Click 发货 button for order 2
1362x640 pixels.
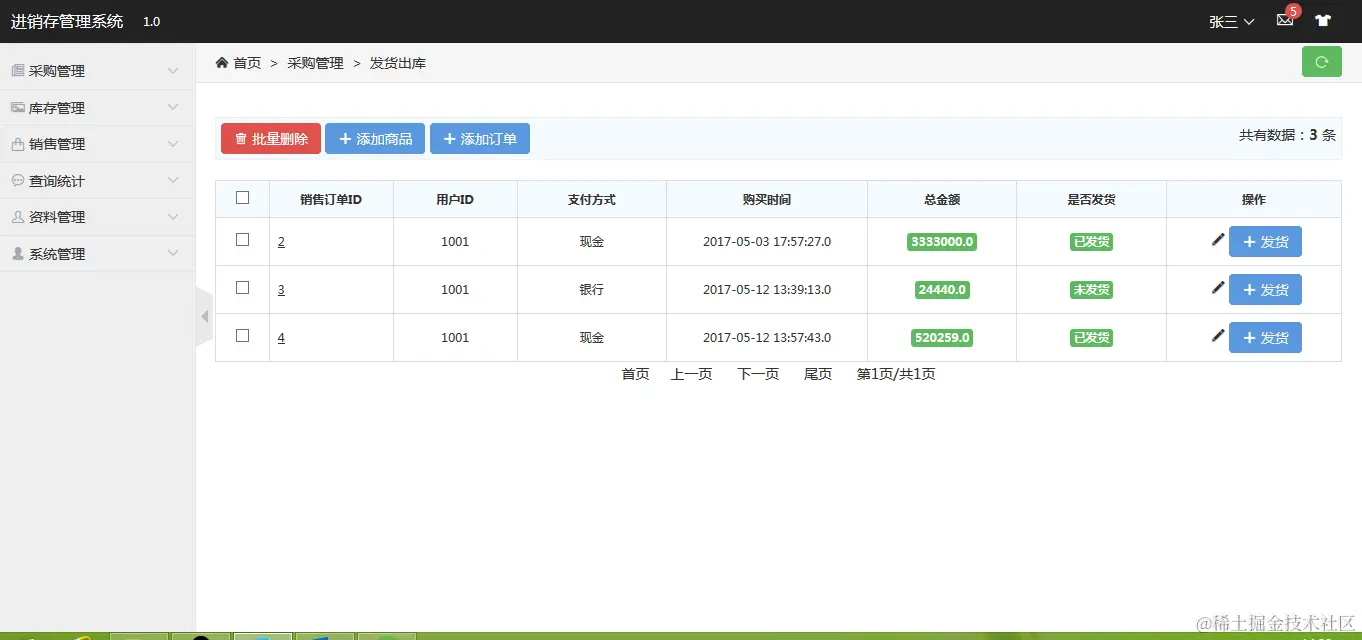[1265, 242]
